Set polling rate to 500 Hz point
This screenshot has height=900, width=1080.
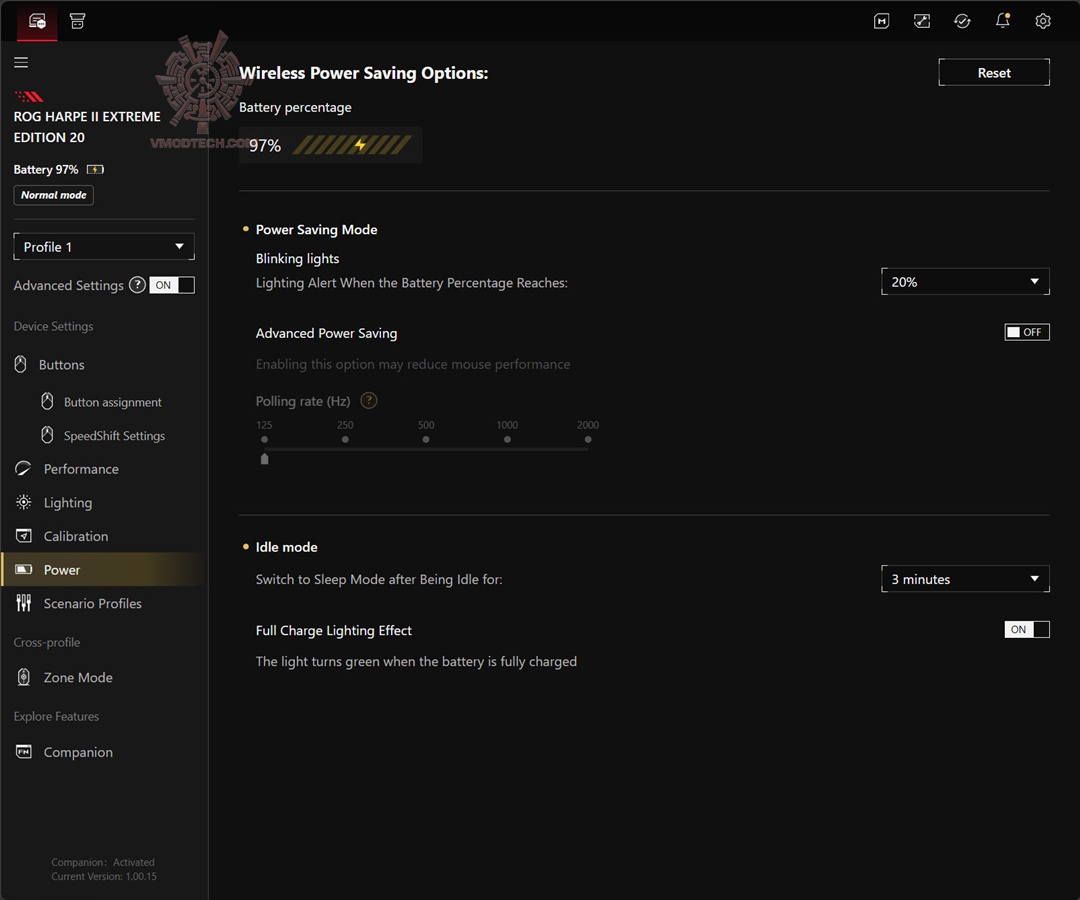click(x=426, y=439)
